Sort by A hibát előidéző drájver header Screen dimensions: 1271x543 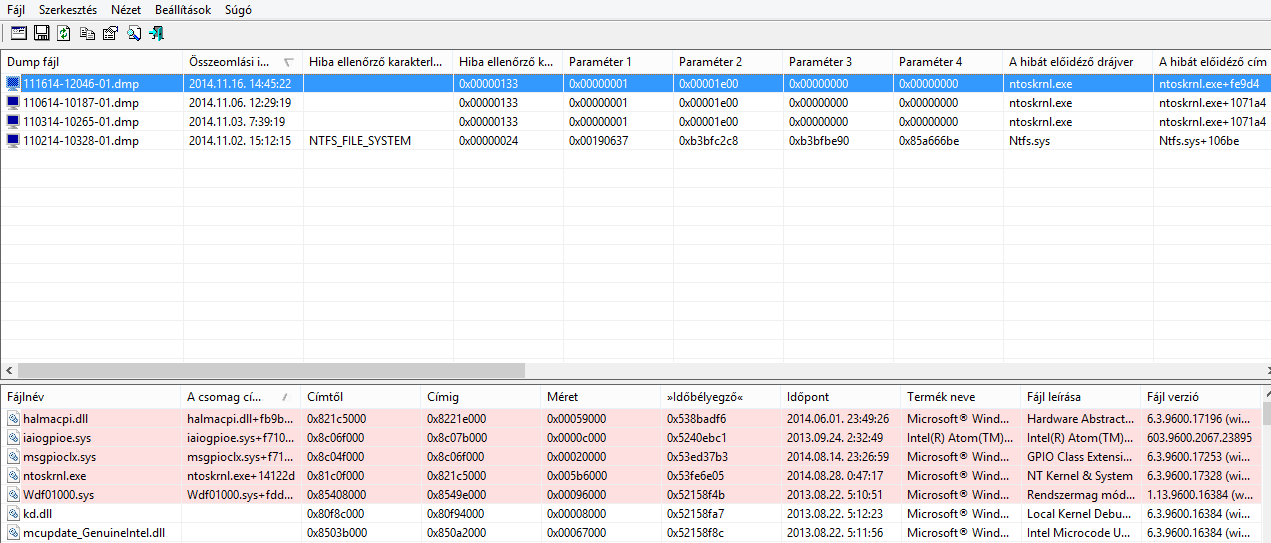[x=1078, y=62]
